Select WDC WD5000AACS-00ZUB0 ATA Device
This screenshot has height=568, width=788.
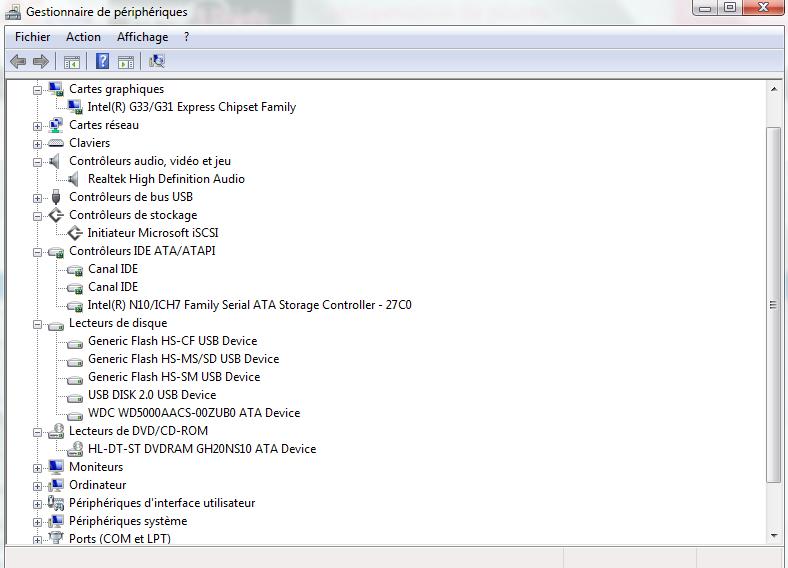tap(193, 413)
